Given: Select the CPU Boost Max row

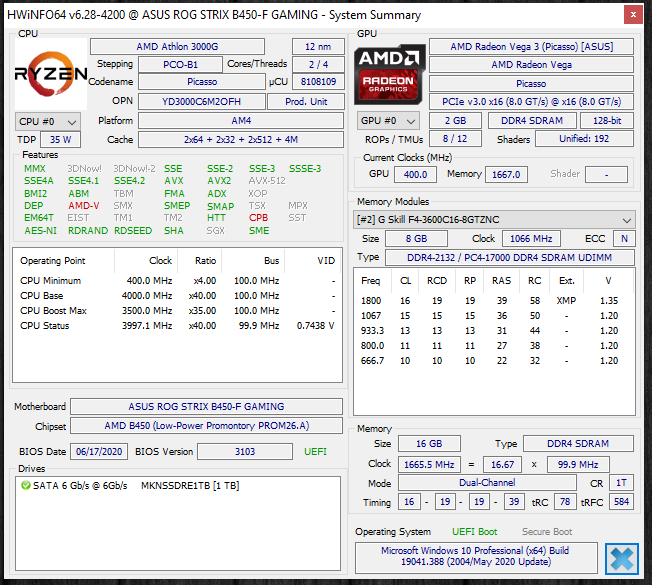Looking at the screenshot, I should [178, 311].
